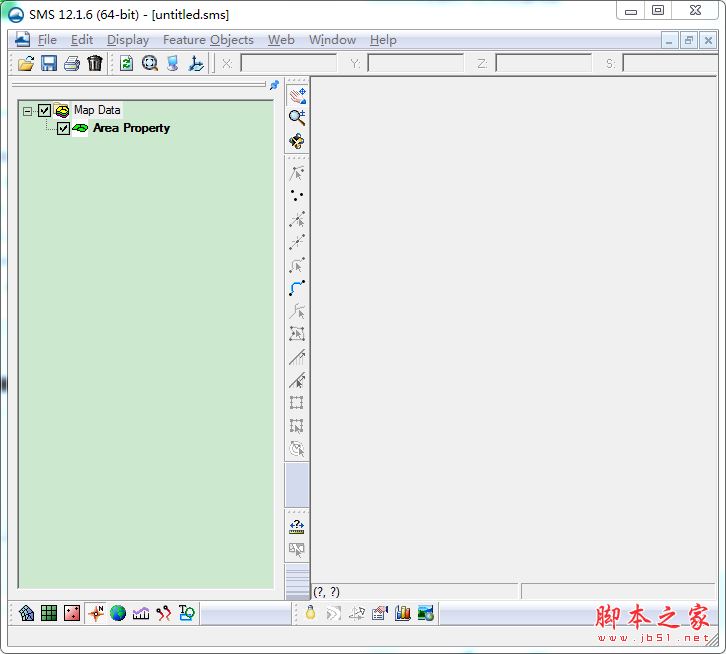This screenshot has width=726, height=654.
Task: Open the Display menu
Action: [128, 40]
